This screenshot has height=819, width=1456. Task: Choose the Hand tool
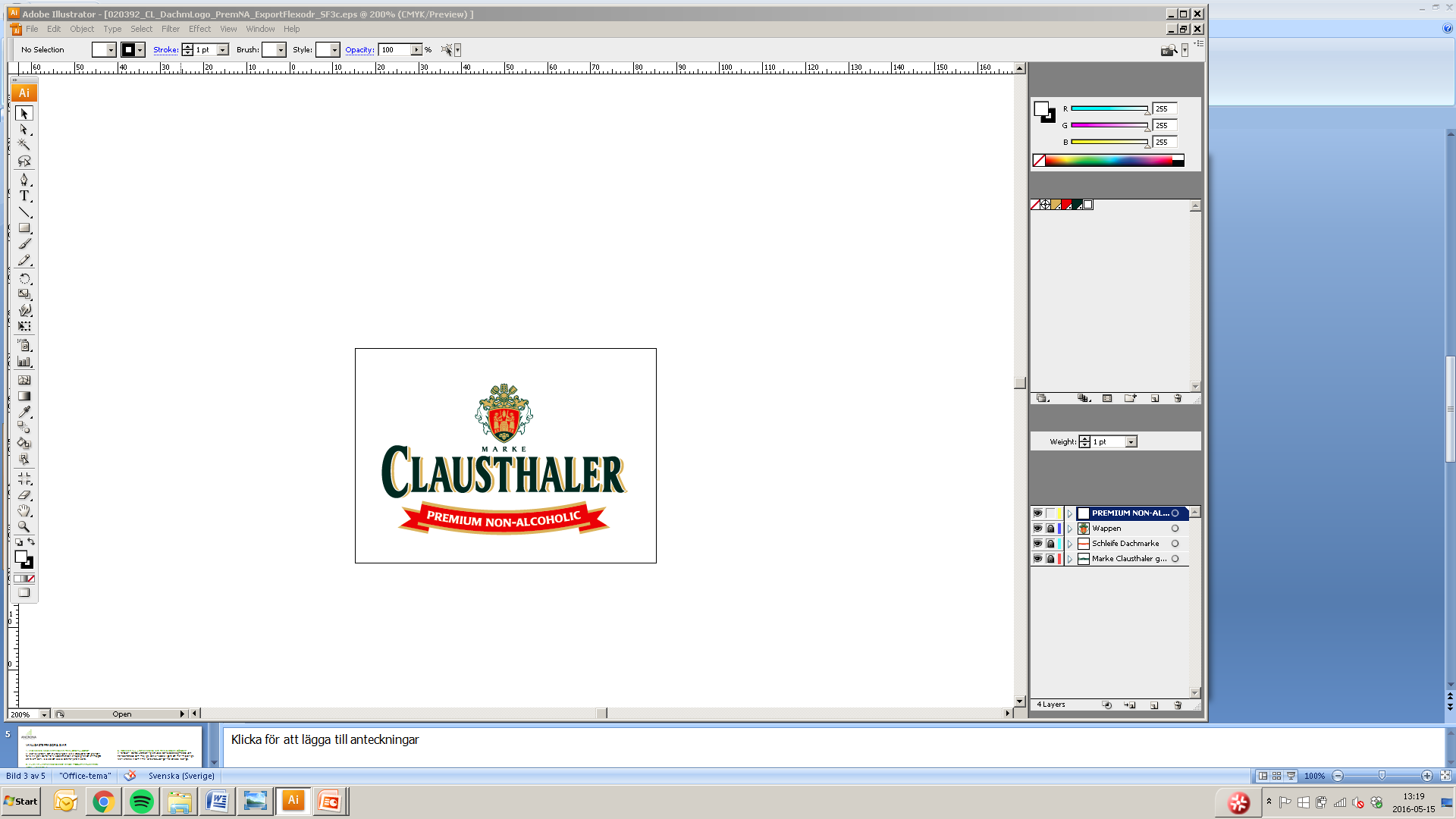coord(24,510)
